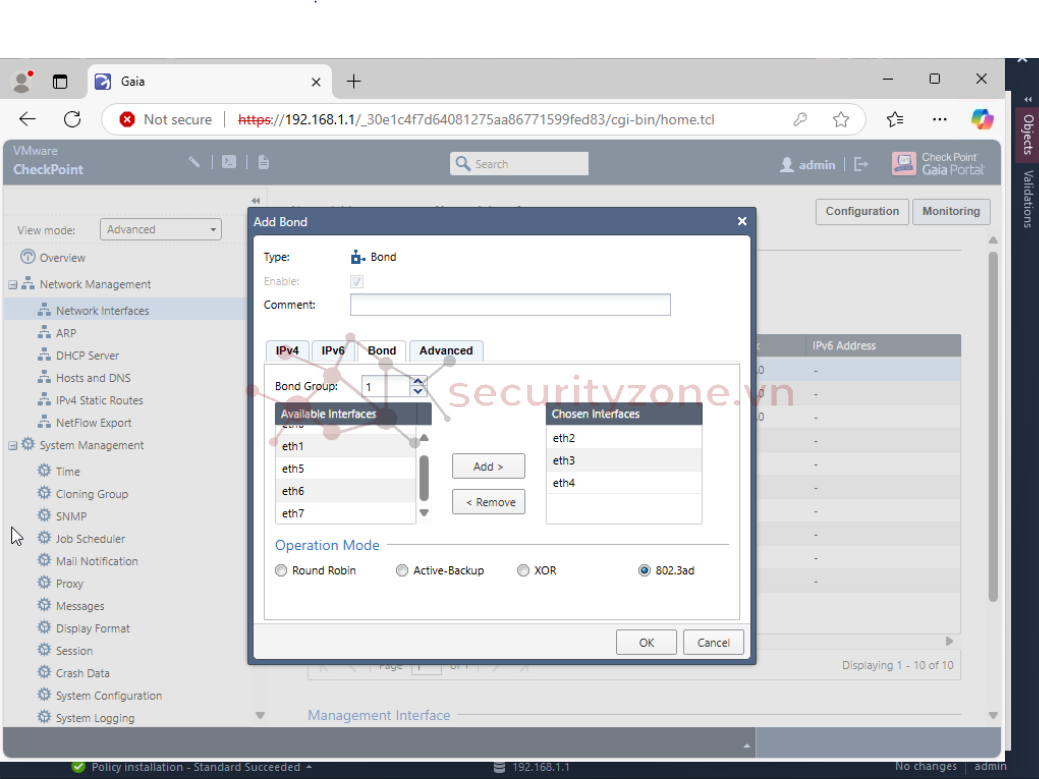
Task: Switch to the IPv6 tab
Action: pyautogui.click(x=333, y=350)
